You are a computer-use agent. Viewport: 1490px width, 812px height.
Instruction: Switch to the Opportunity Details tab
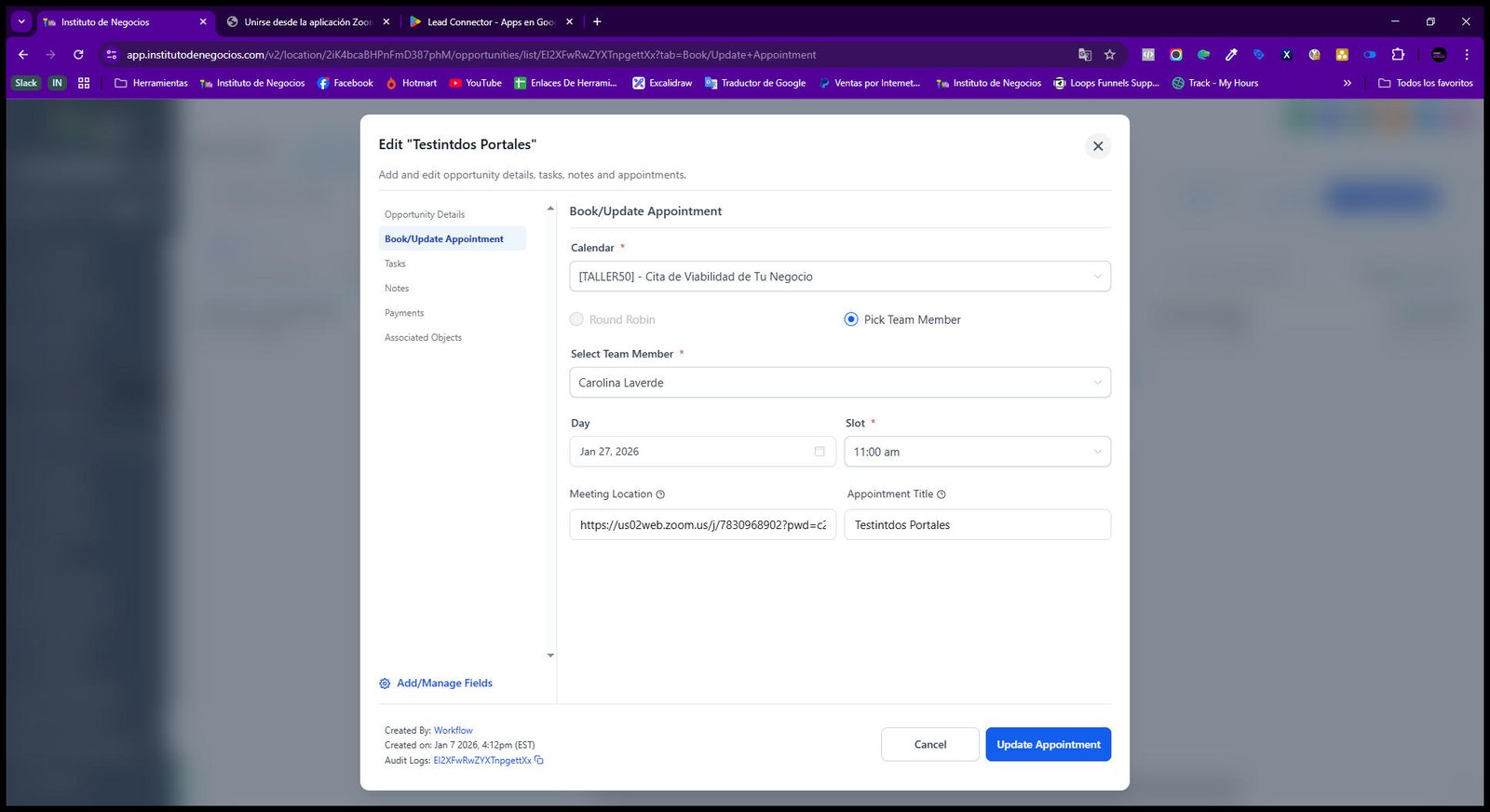(x=425, y=214)
